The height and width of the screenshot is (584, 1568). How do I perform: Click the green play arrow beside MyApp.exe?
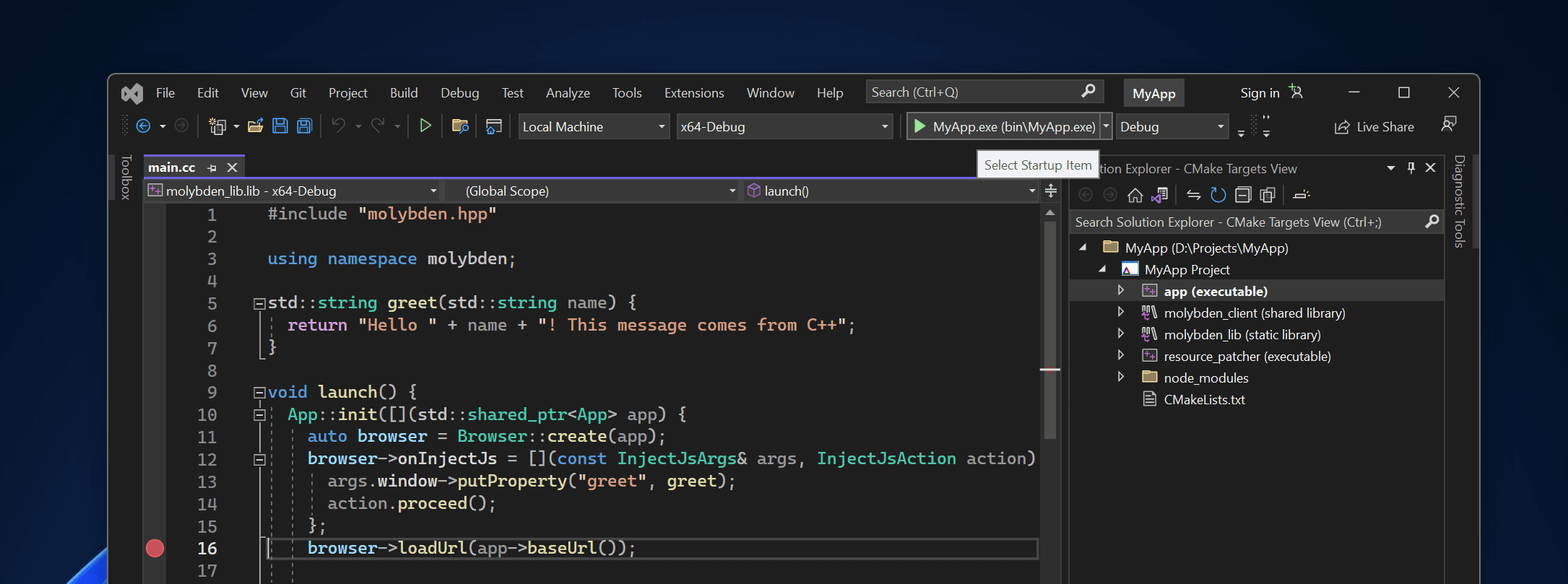(x=919, y=126)
